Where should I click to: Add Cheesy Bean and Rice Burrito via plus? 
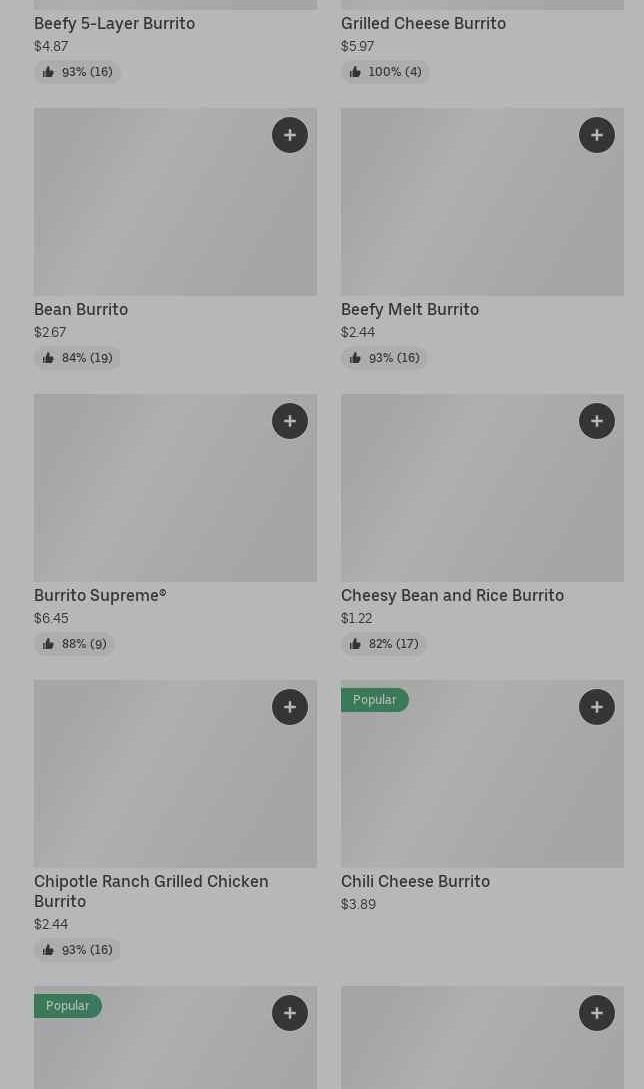coord(597,421)
